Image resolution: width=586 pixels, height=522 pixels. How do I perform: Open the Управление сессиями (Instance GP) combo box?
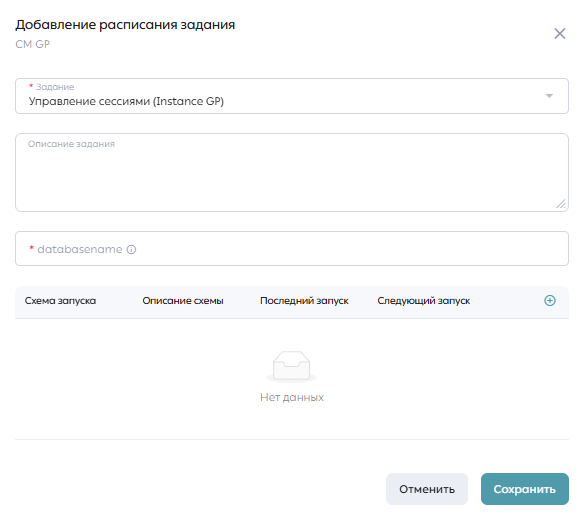point(292,96)
